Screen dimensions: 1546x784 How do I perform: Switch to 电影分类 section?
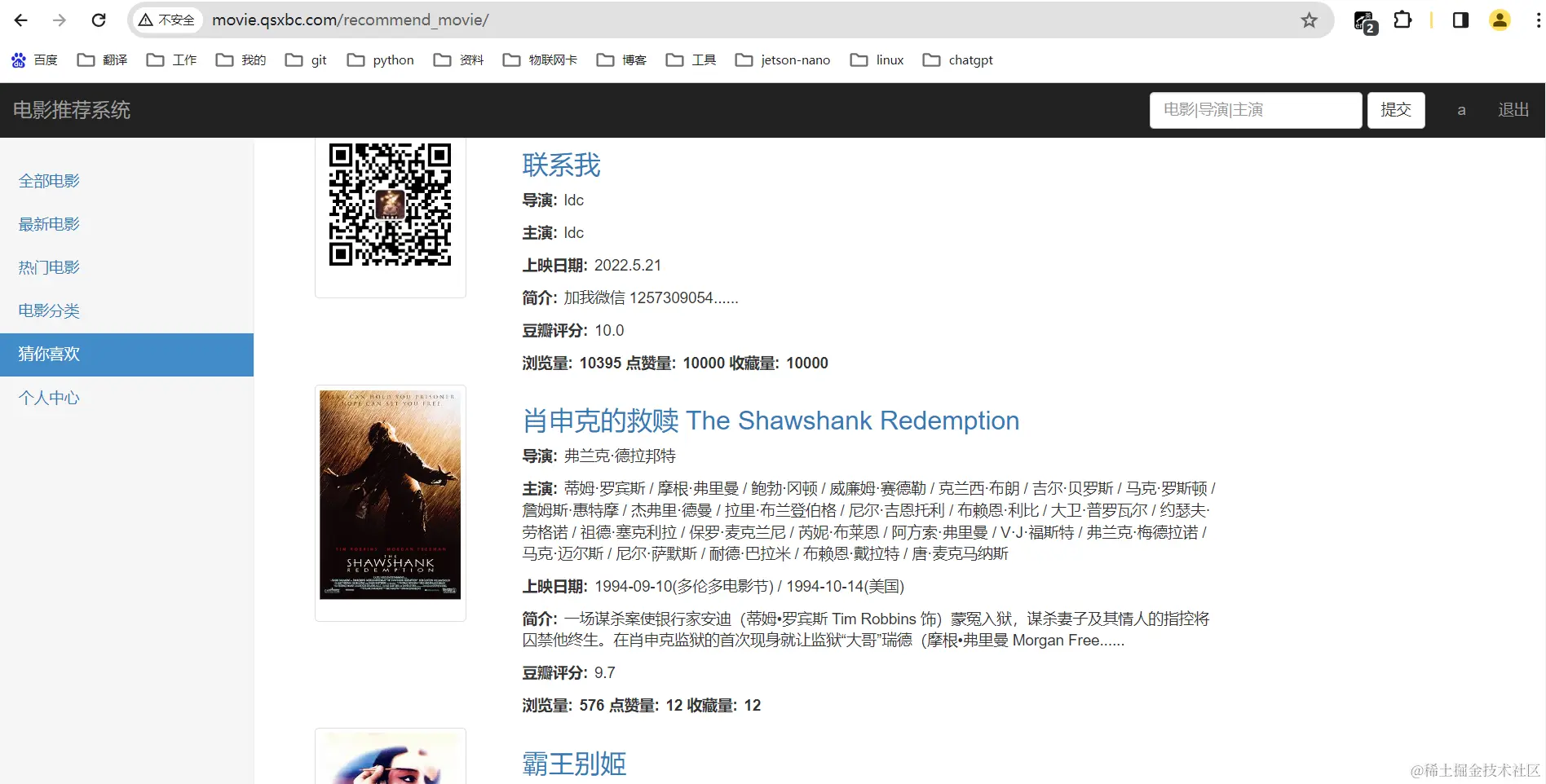click(x=48, y=311)
